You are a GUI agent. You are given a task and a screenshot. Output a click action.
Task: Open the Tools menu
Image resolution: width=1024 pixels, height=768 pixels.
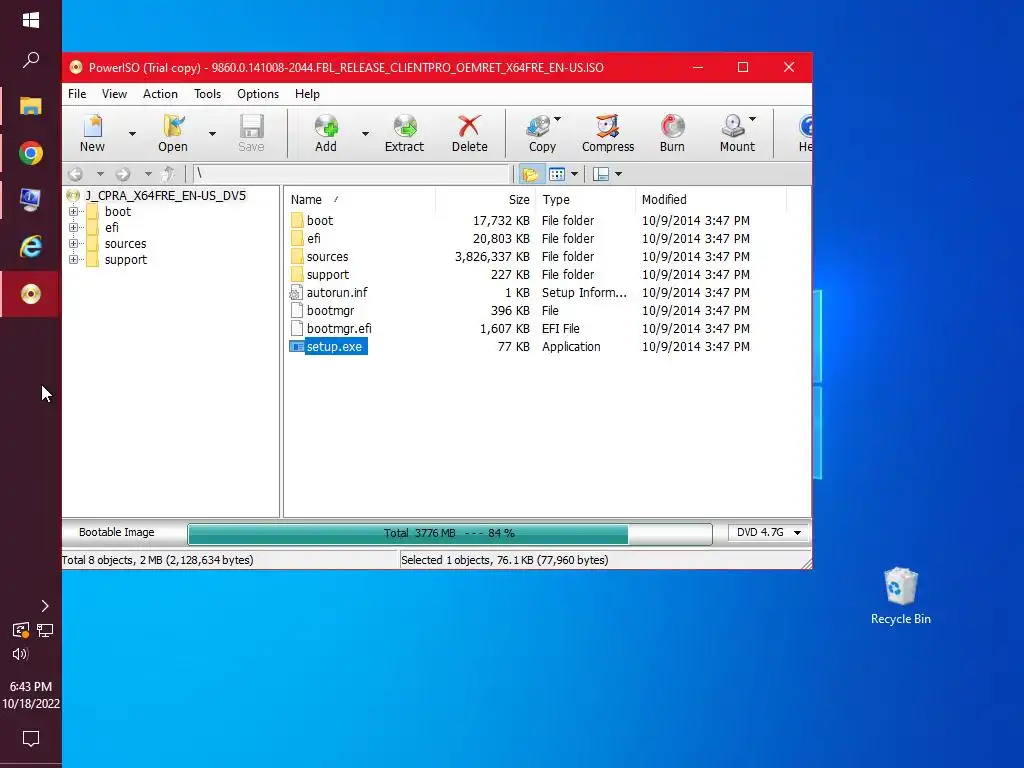pos(208,94)
